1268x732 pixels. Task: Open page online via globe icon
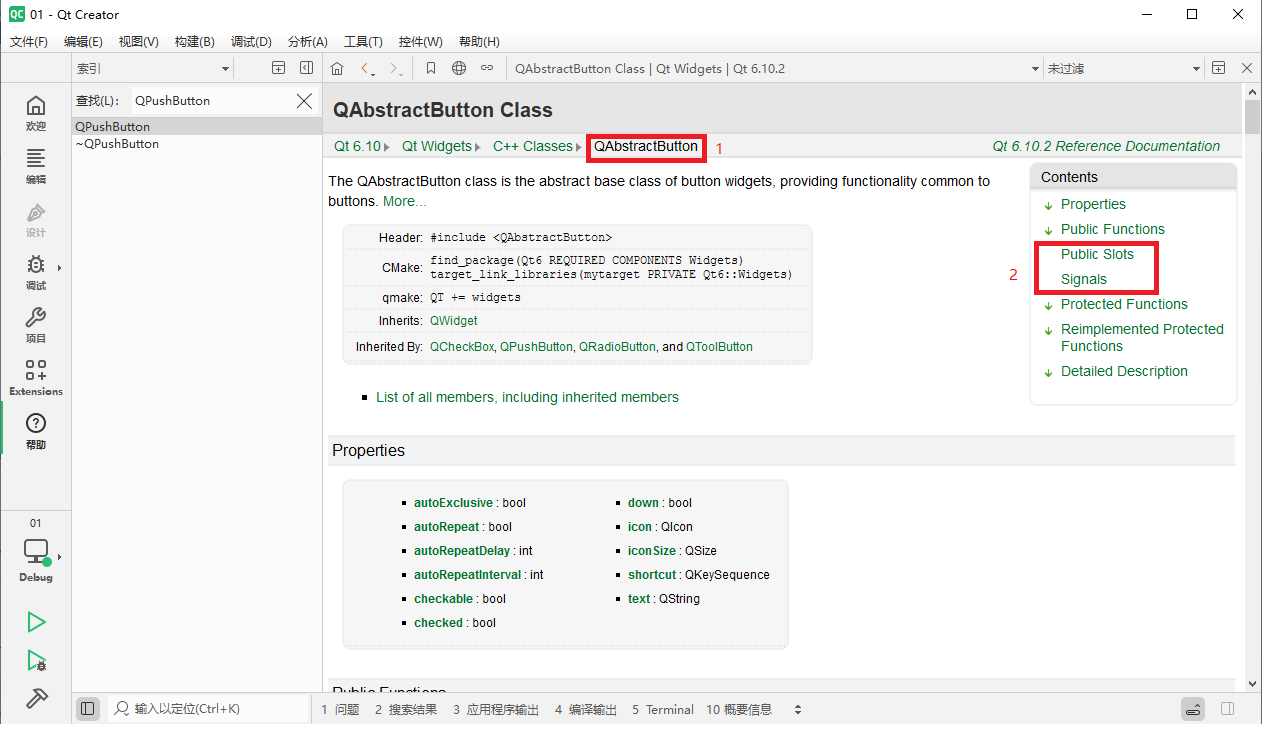(x=459, y=68)
